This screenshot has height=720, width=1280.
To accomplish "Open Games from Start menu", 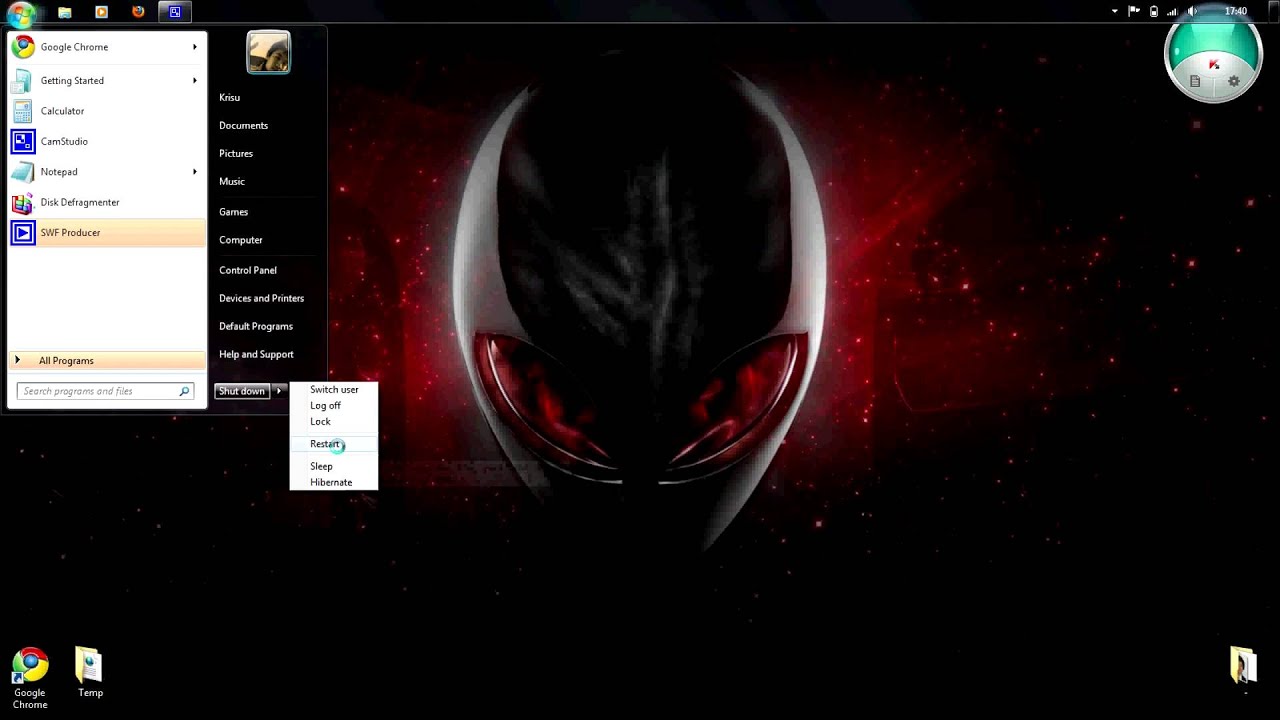I will point(233,212).
